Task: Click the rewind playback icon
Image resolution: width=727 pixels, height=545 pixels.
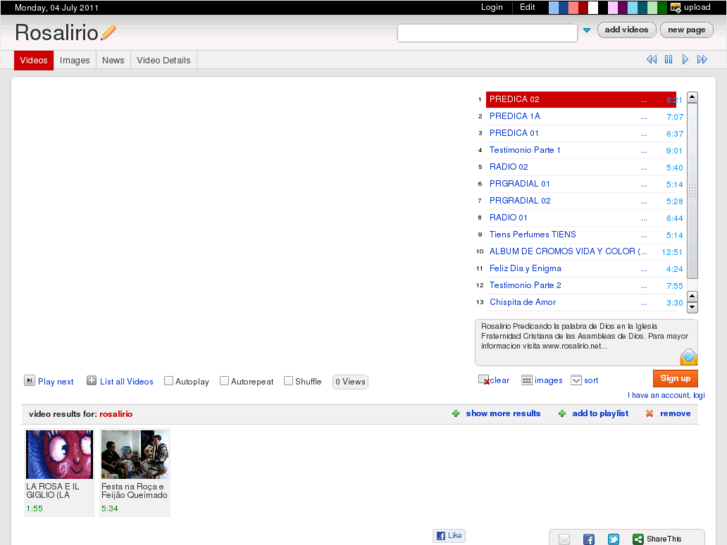Action: 651,59
